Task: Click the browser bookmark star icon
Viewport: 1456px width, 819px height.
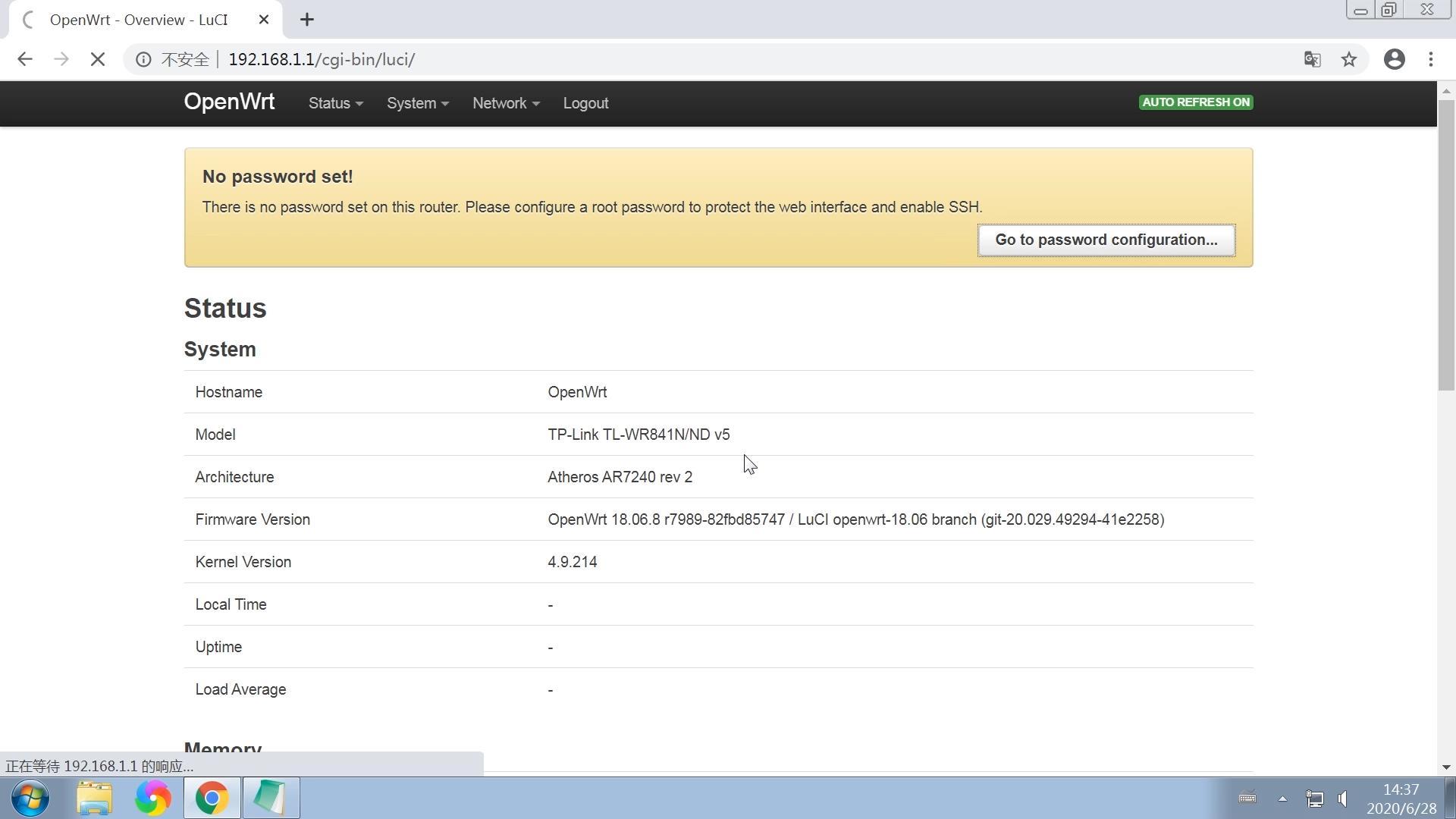Action: [1350, 59]
